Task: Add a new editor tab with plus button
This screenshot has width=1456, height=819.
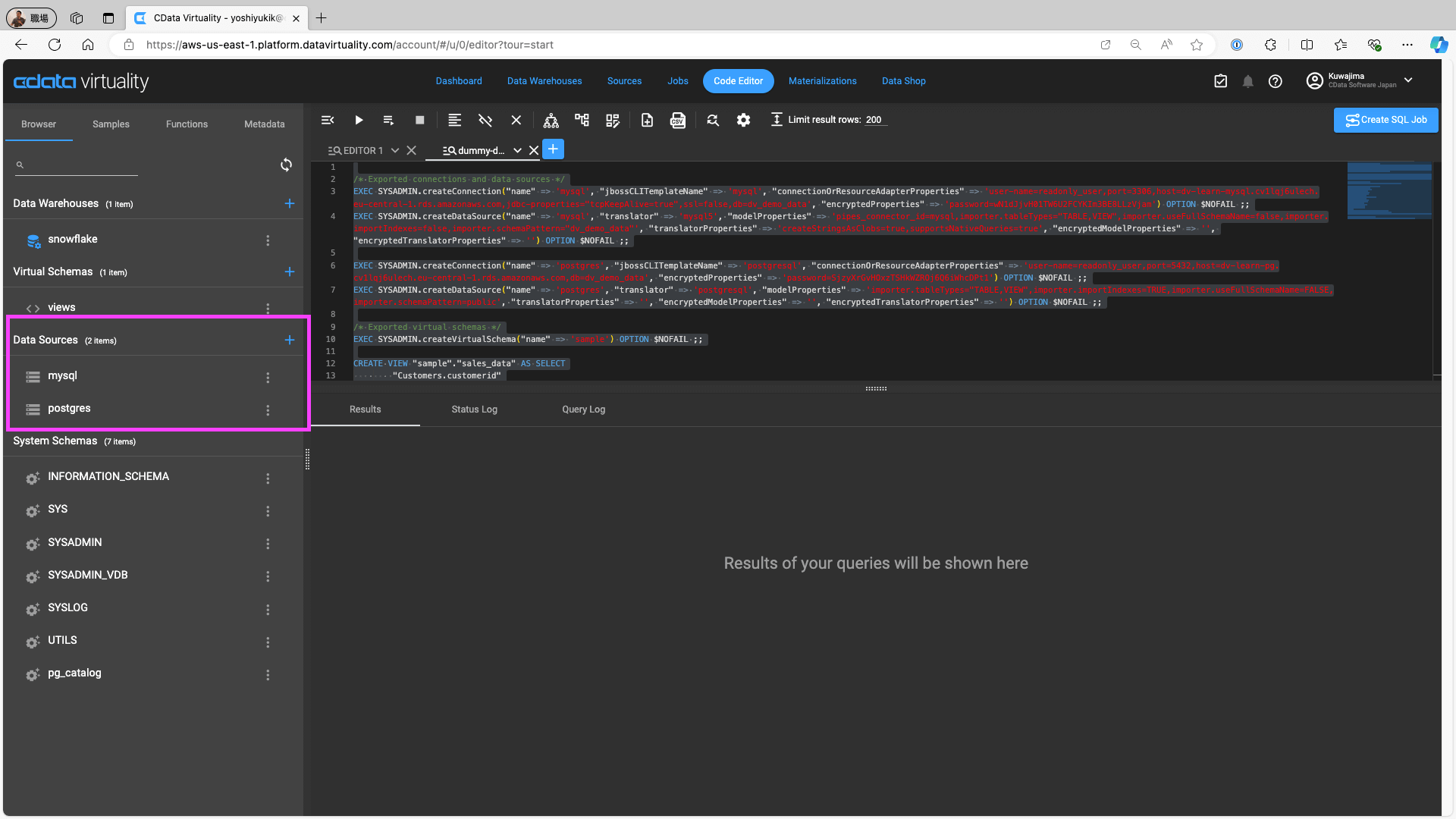Action: click(553, 149)
